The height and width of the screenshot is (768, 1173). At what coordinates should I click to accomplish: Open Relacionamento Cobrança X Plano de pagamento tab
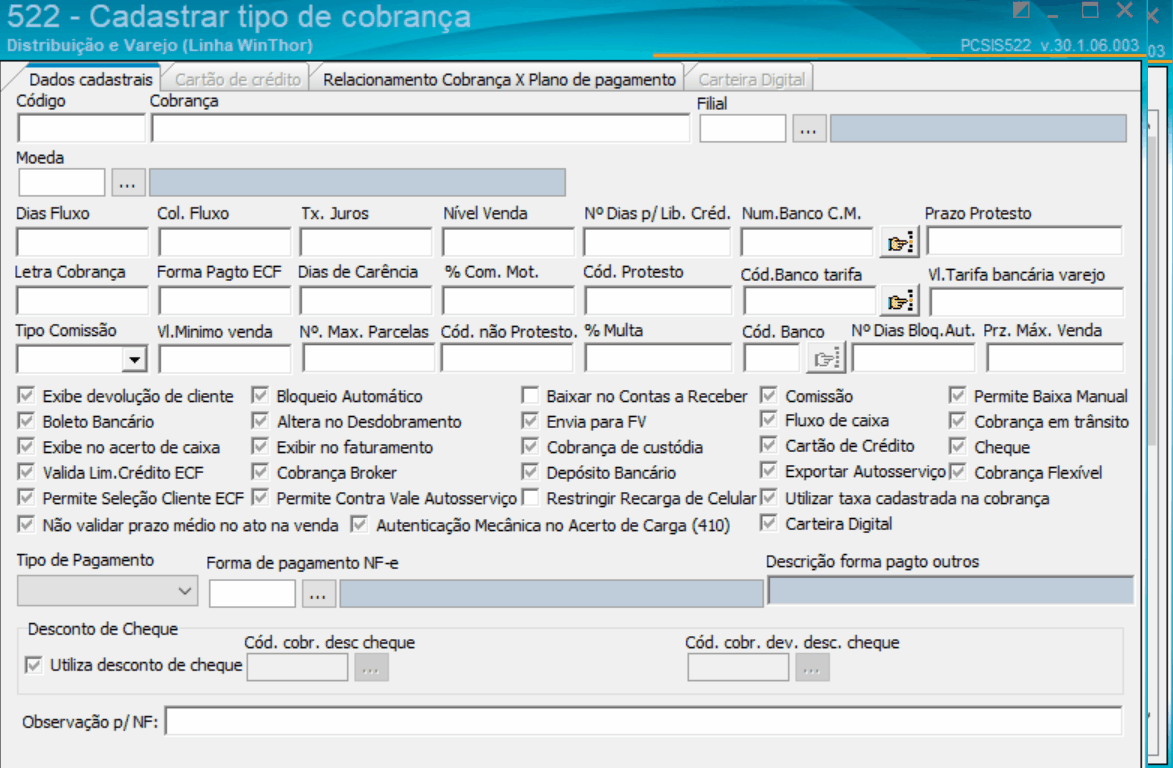(499, 79)
